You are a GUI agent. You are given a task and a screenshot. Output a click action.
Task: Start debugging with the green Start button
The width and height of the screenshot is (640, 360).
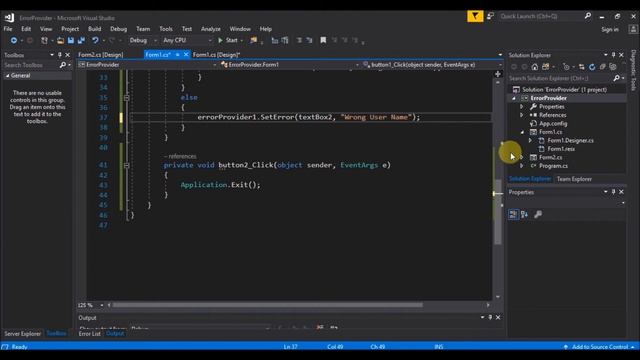[x=228, y=40]
